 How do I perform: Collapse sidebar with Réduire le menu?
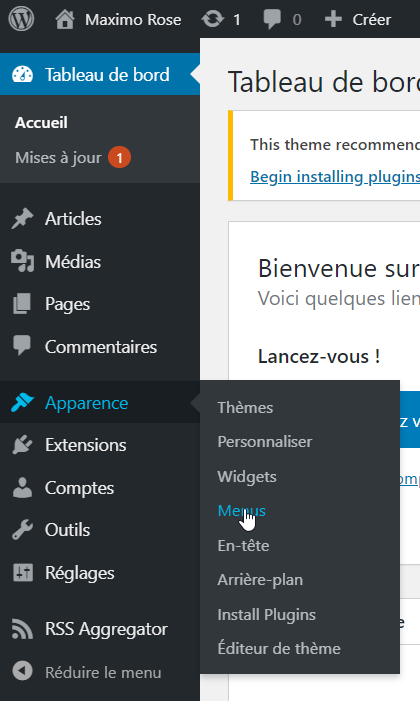point(87,672)
